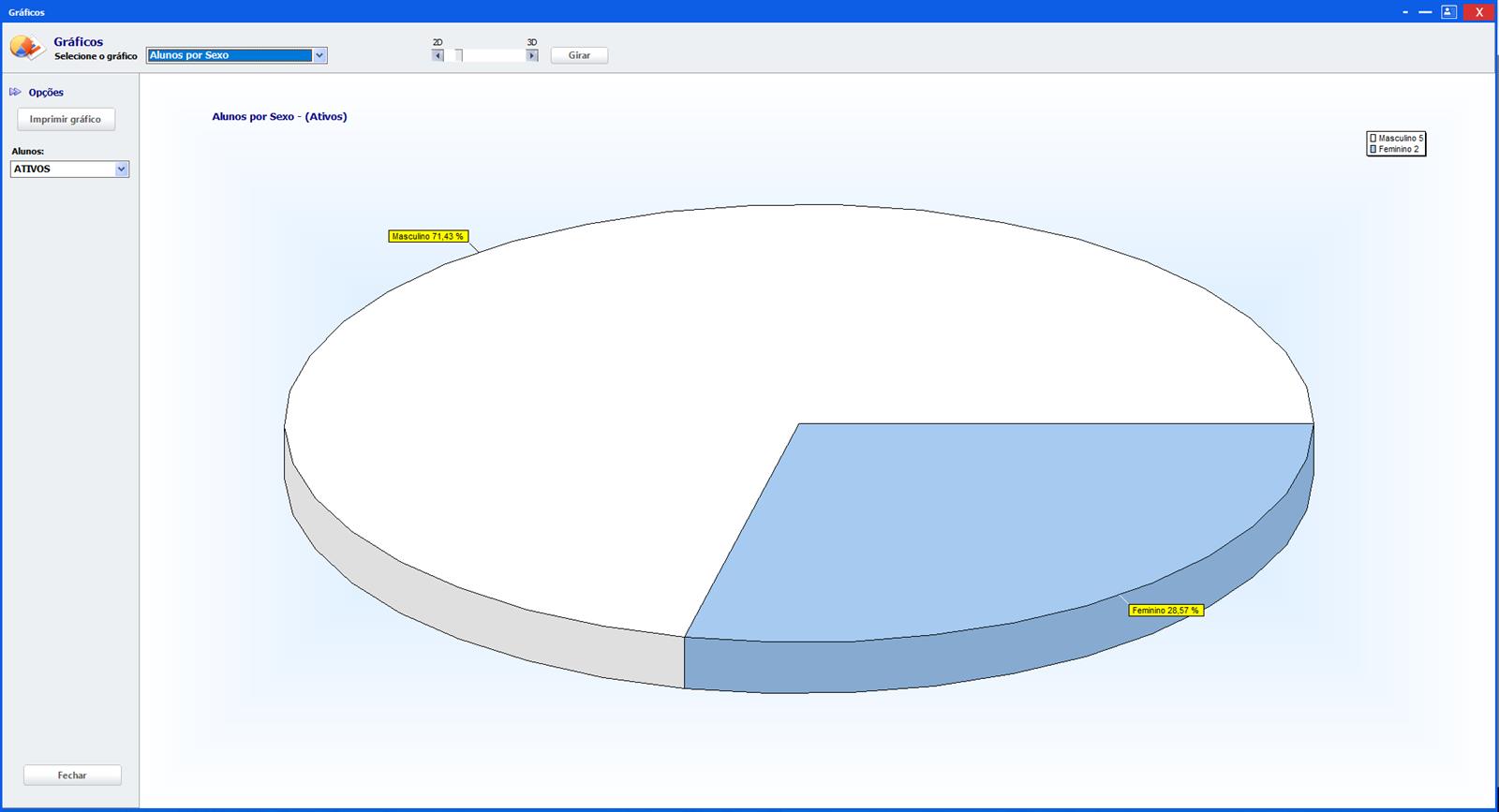The width and height of the screenshot is (1499, 812).
Task: Click the Masculino 5 legend entry
Action: (1396, 139)
